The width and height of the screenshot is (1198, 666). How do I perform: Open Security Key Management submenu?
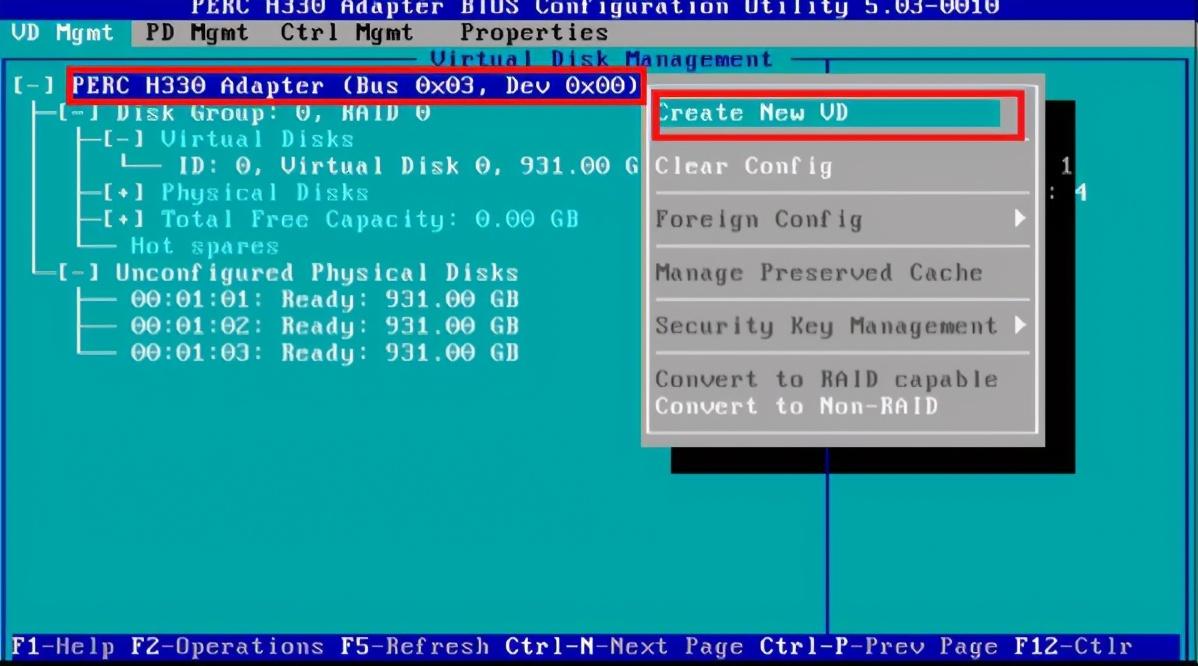click(x=826, y=326)
